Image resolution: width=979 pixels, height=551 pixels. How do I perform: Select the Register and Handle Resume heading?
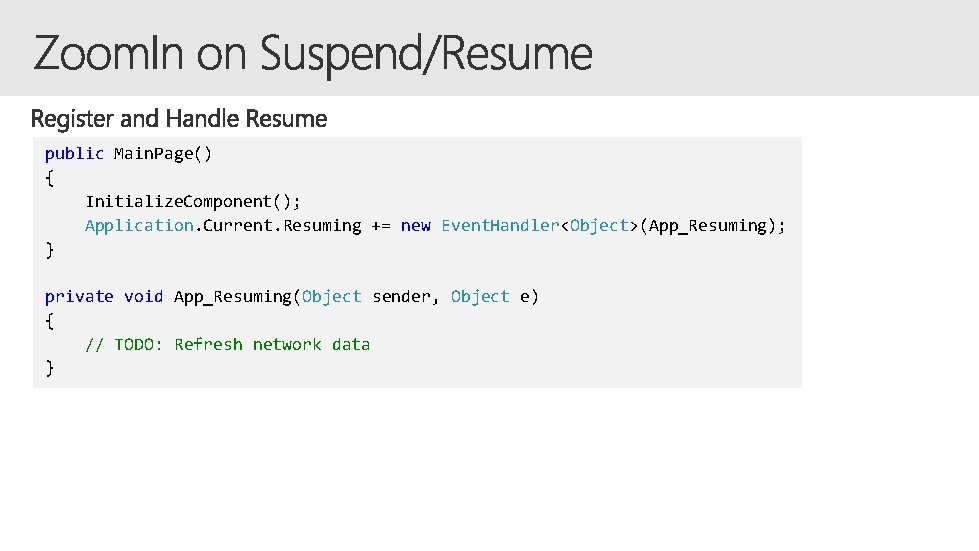[x=179, y=119]
